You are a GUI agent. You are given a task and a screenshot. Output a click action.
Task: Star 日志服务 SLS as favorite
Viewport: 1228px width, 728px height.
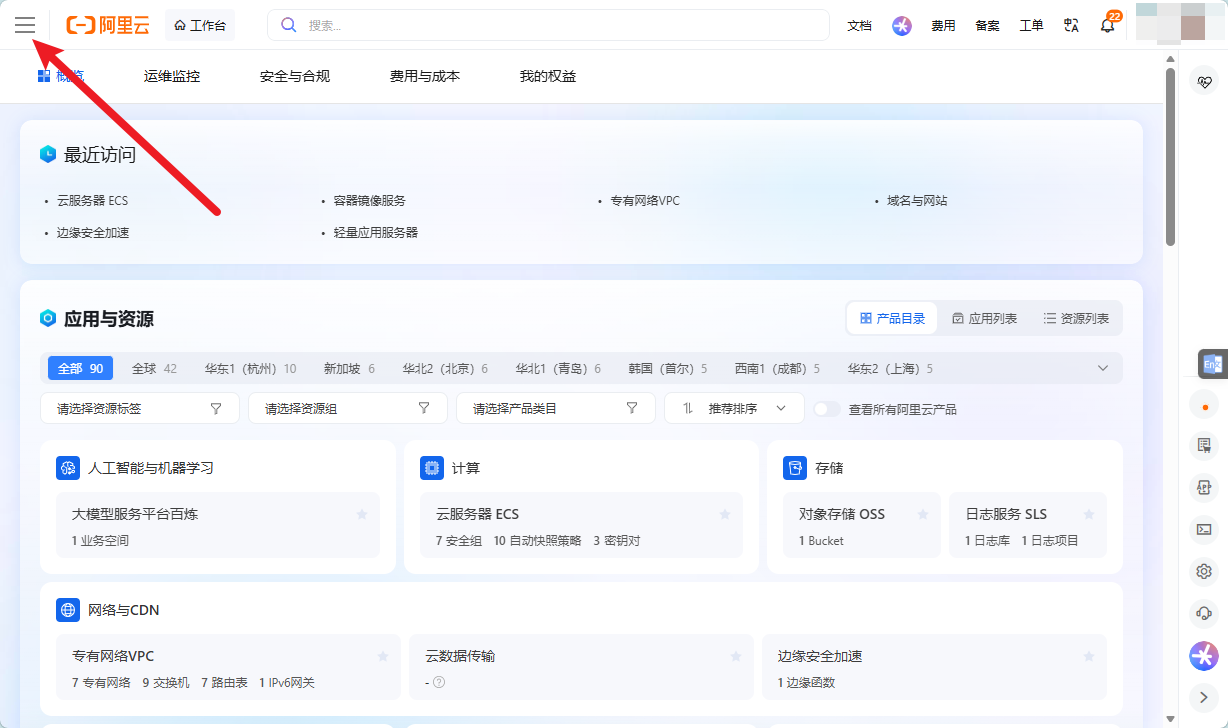click(1089, 514)
